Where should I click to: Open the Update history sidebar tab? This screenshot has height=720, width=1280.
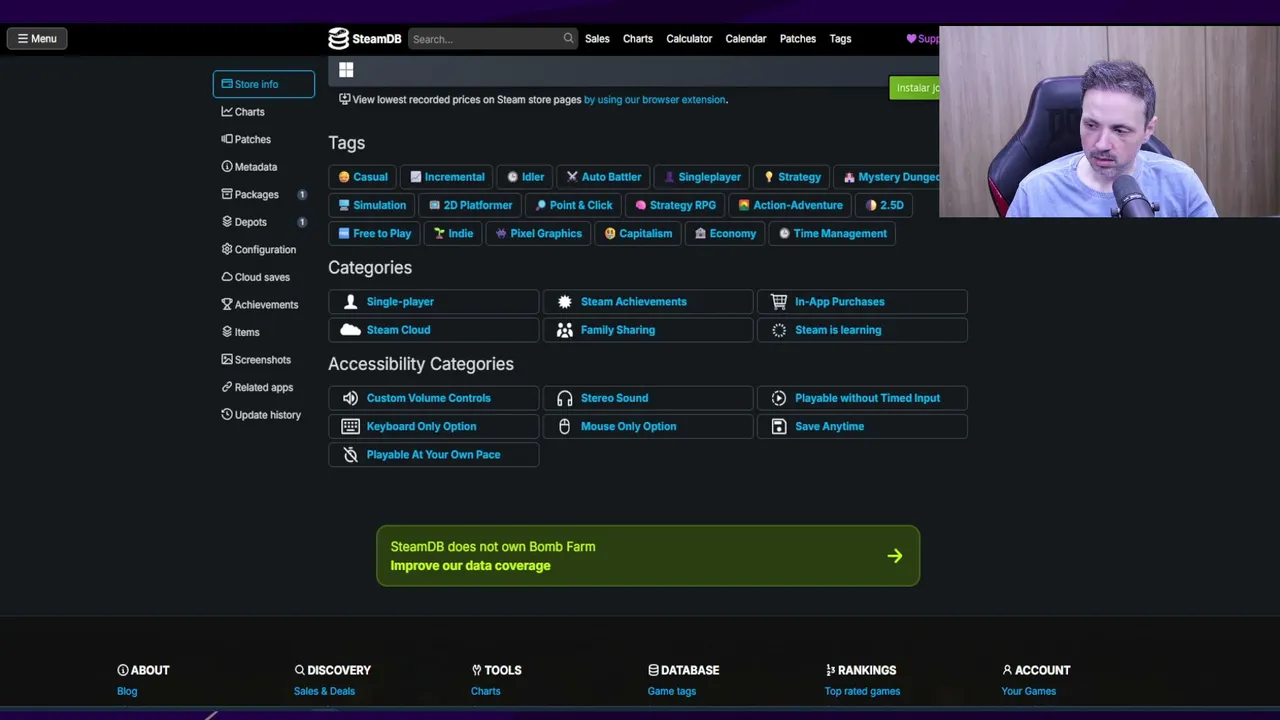click(x=264, y=415)
